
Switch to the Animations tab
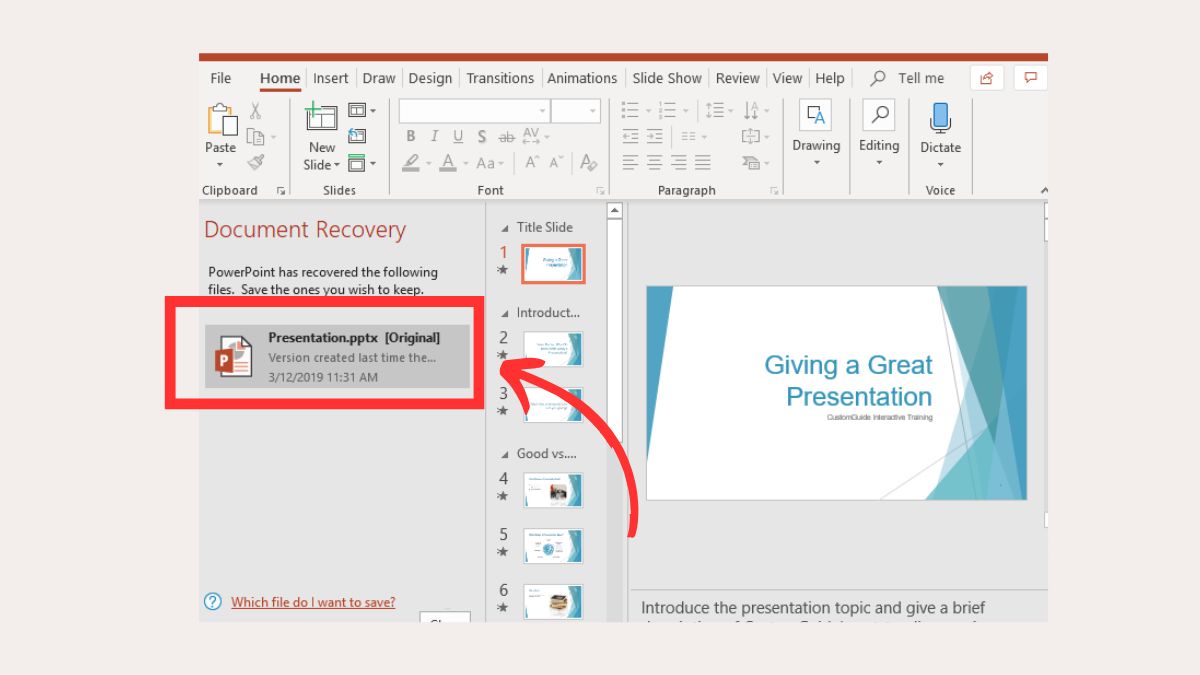(x=582, y=78)
